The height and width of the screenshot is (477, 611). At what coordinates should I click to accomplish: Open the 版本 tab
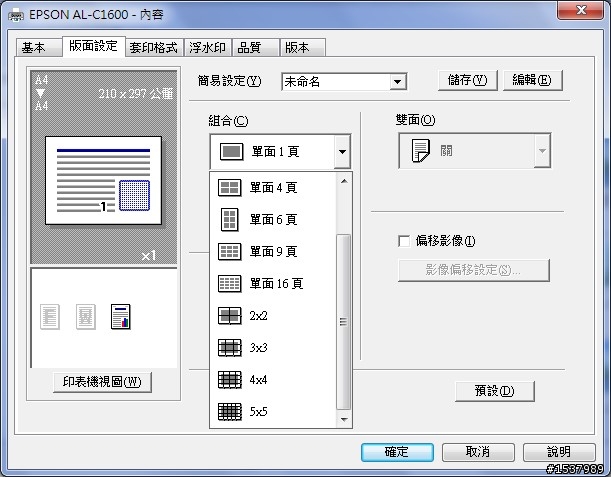(x=303, y=48)
